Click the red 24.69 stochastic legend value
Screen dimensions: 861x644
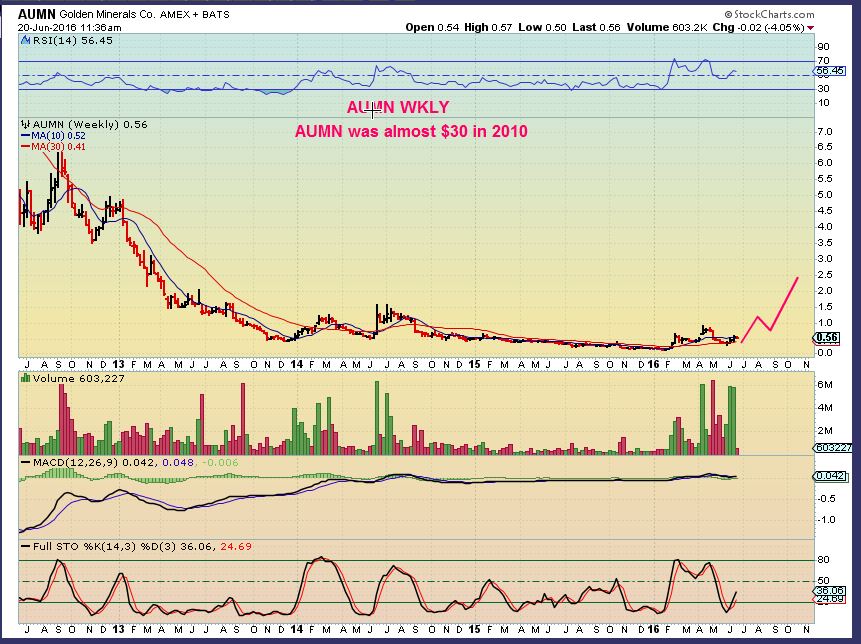[236, 547]
